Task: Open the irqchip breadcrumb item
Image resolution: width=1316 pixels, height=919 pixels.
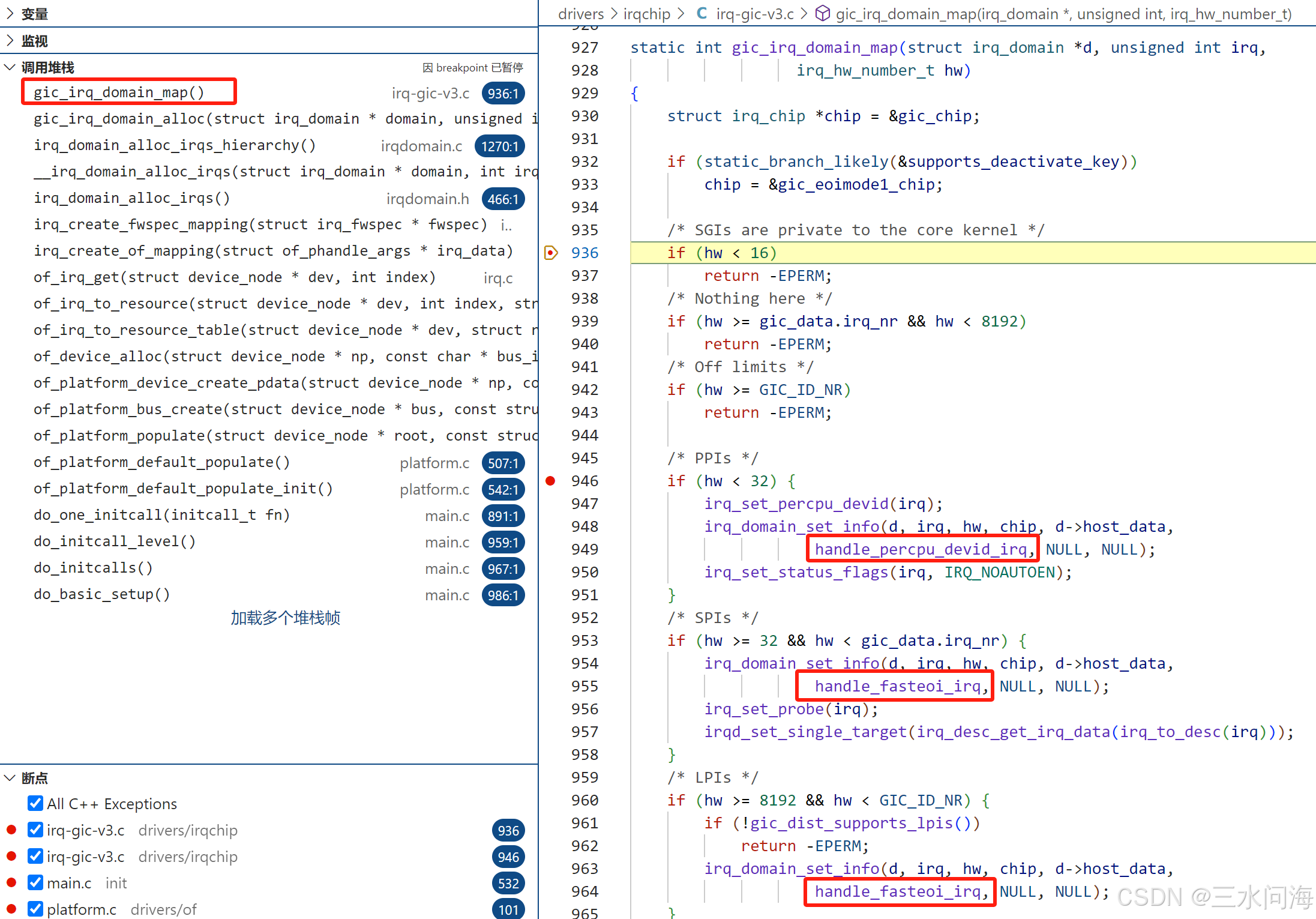Action: click(646, 14)
